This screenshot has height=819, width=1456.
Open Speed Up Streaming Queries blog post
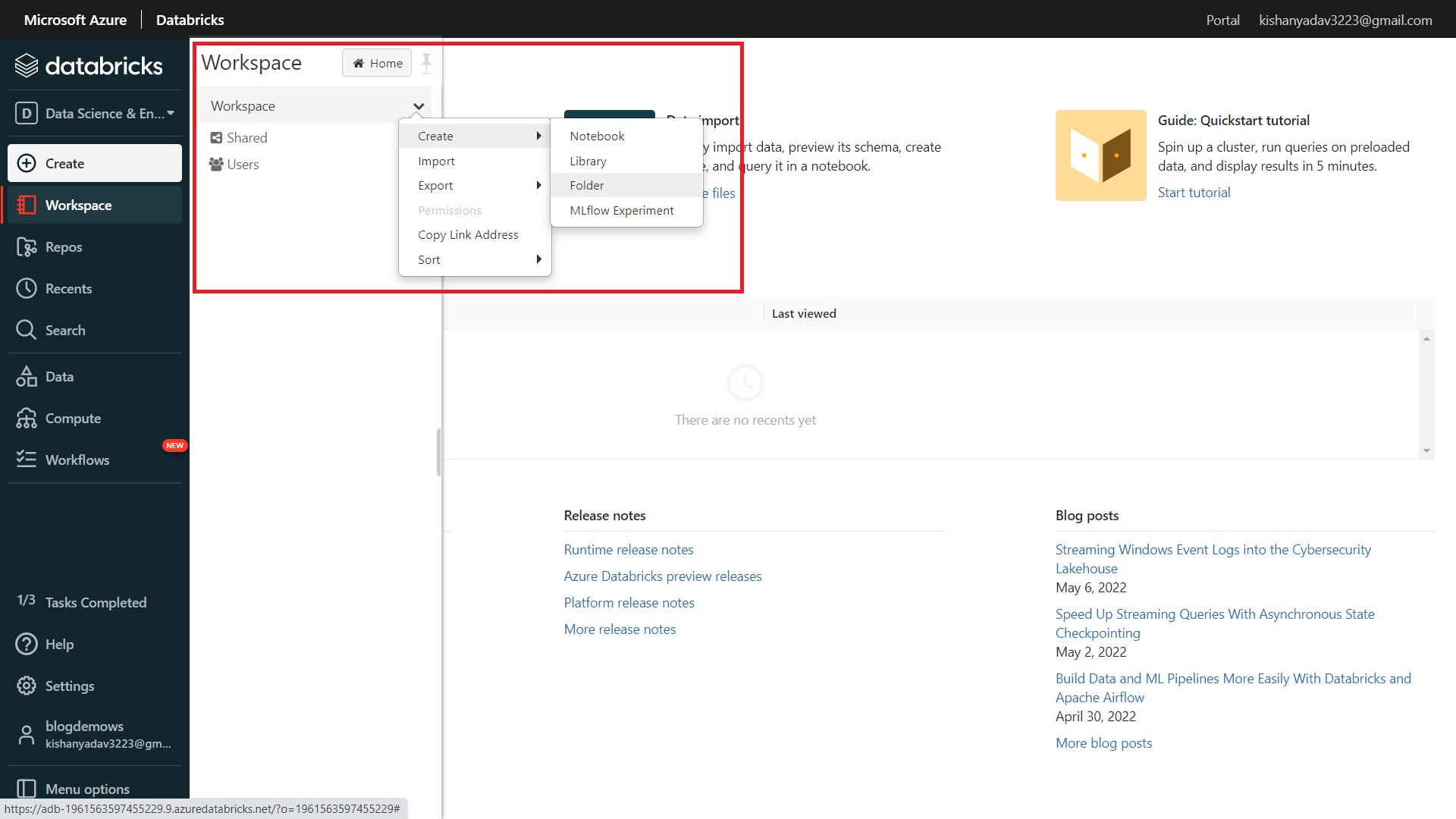point(1215,623)
